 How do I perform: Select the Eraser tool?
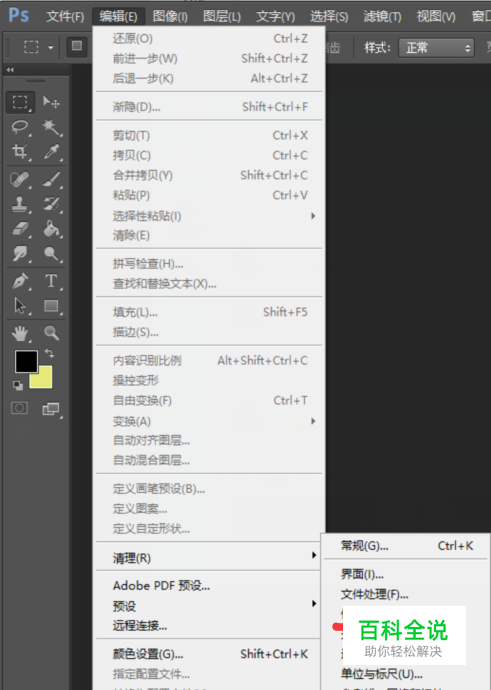pyautogui.click(x=20, y=229)
